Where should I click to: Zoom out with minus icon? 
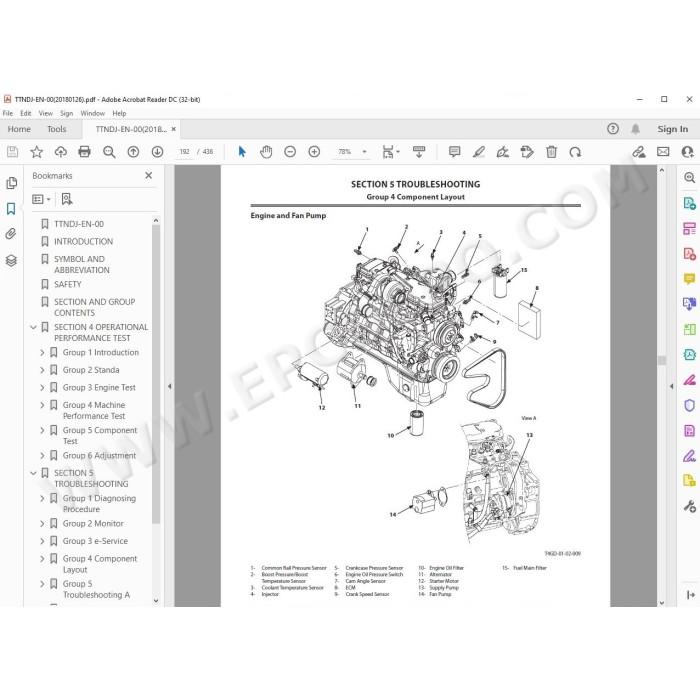(x=290, y=152)
